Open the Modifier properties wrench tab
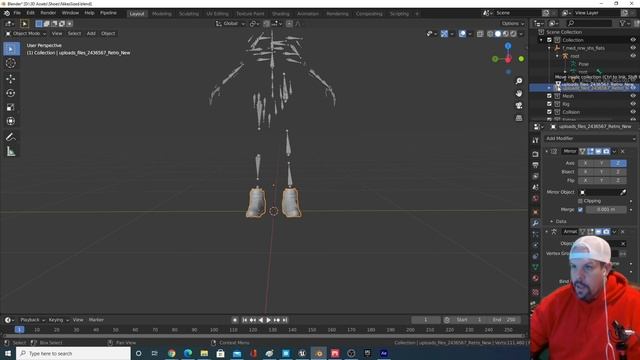The height and width of the screenshot is (360, 640). pyautogui.click(x=535, y=223)
